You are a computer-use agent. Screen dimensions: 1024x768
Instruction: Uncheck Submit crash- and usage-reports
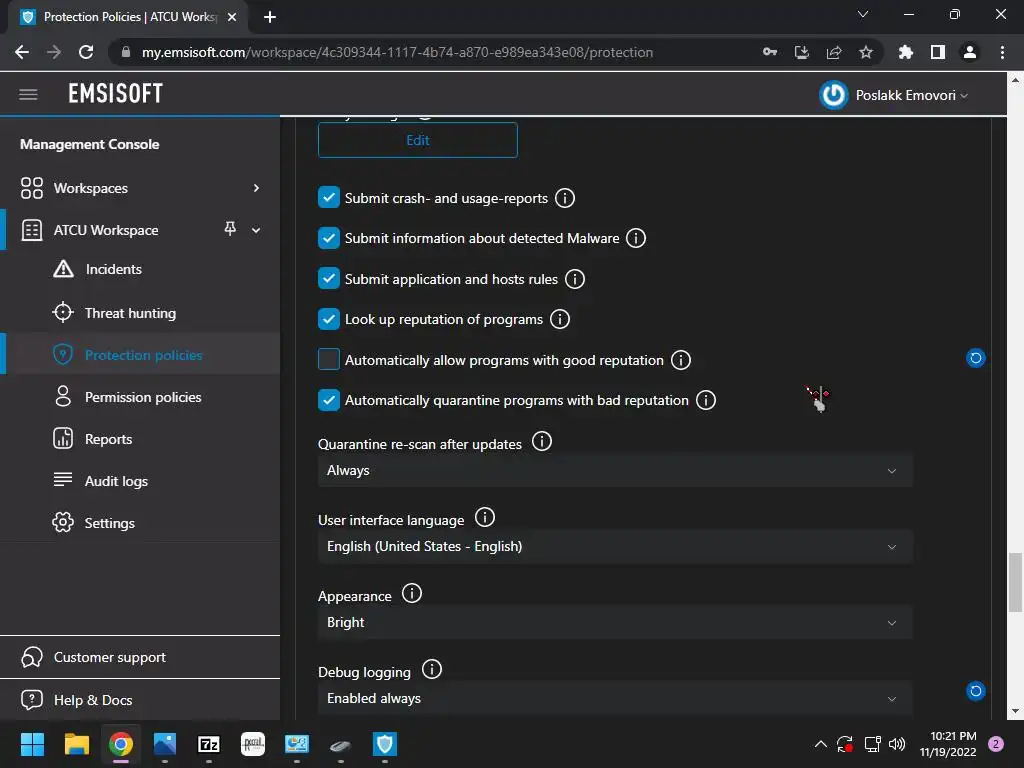[328, 197]
